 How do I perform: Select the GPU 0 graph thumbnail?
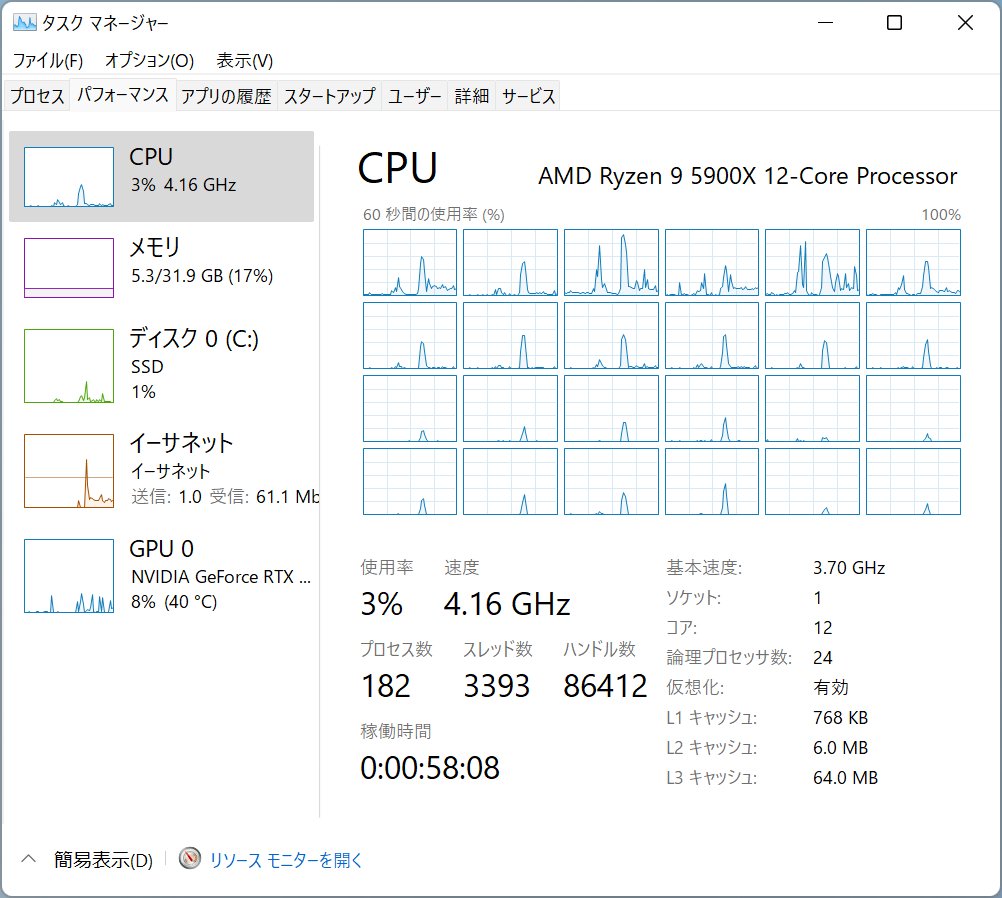click(x=68, y=576)
